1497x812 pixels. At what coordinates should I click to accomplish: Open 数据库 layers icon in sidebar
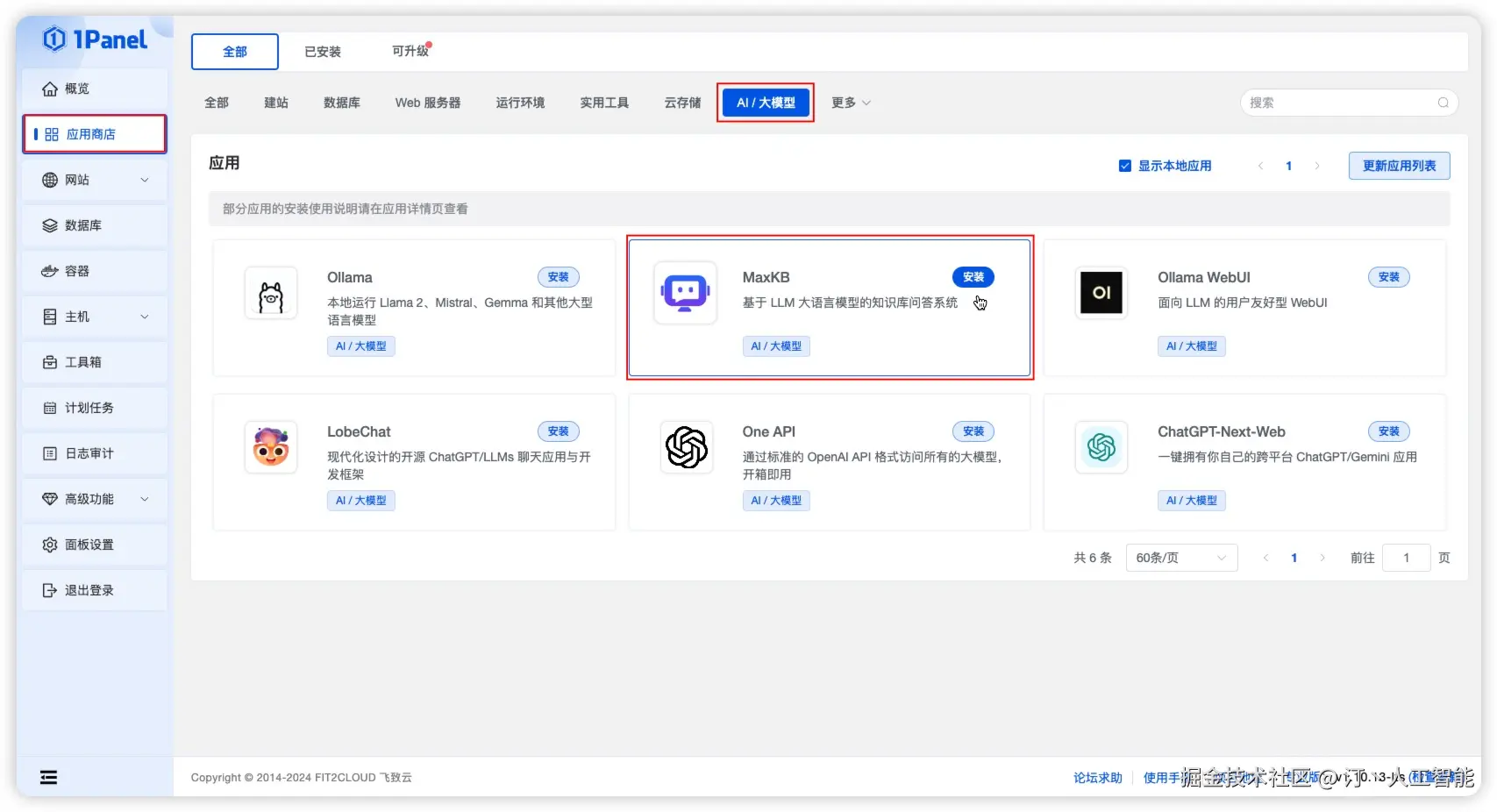[50, 225]
